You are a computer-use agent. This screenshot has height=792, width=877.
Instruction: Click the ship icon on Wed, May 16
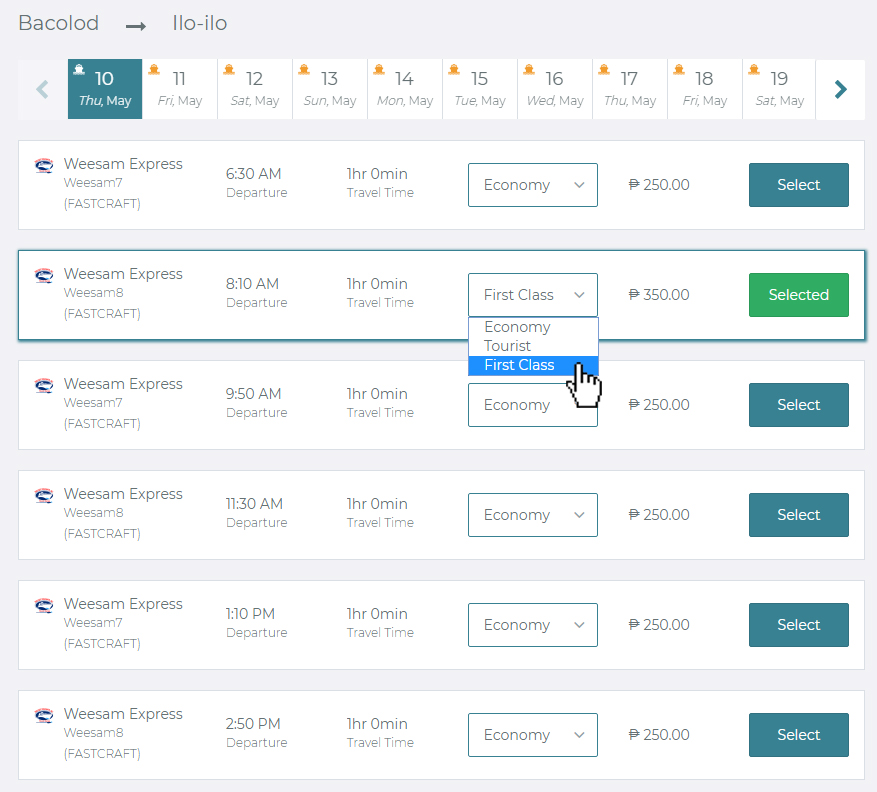pos(529,69)
